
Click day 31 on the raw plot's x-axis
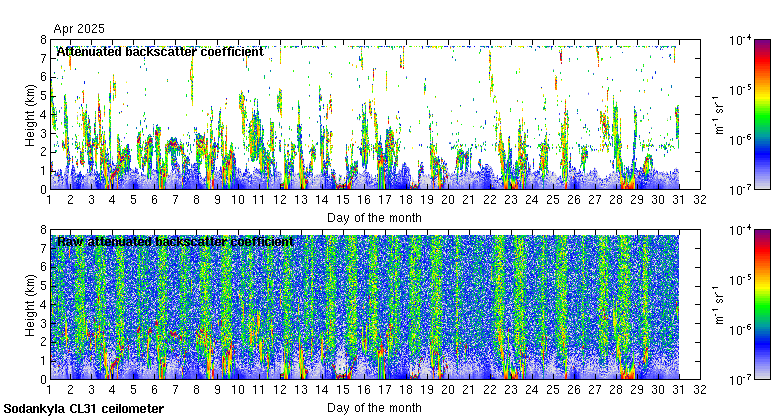click(679, 390)
